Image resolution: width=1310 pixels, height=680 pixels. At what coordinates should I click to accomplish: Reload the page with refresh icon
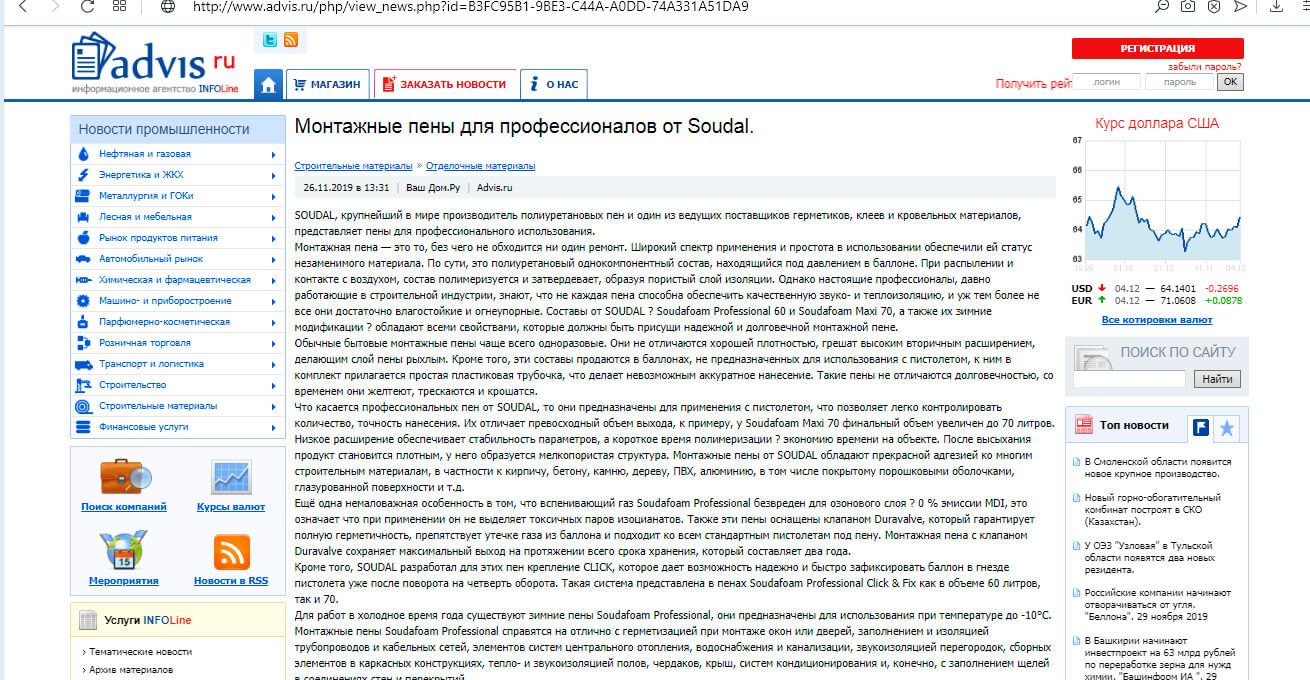pos(87,6)
